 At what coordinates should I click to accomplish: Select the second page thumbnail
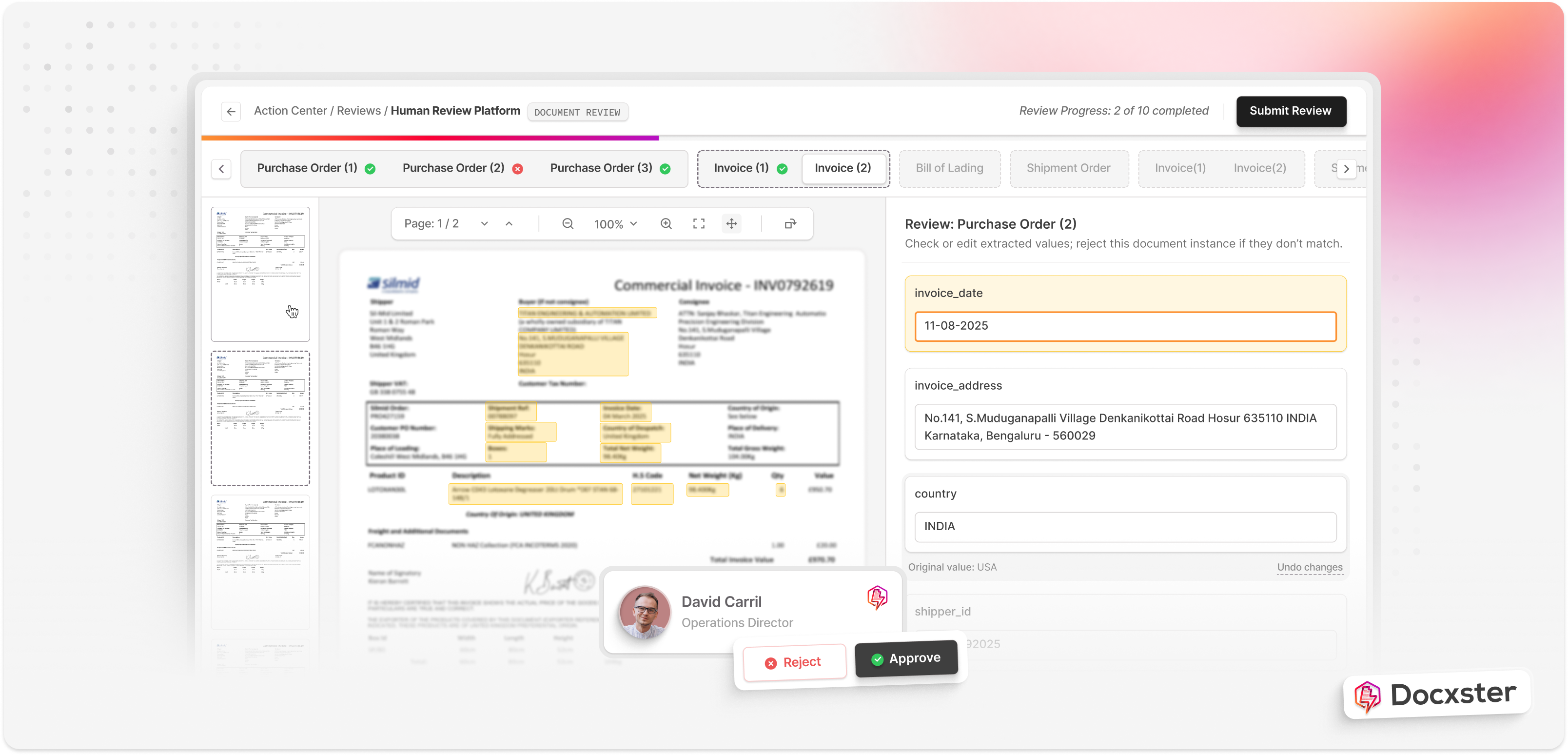click(x=260, y=417)
